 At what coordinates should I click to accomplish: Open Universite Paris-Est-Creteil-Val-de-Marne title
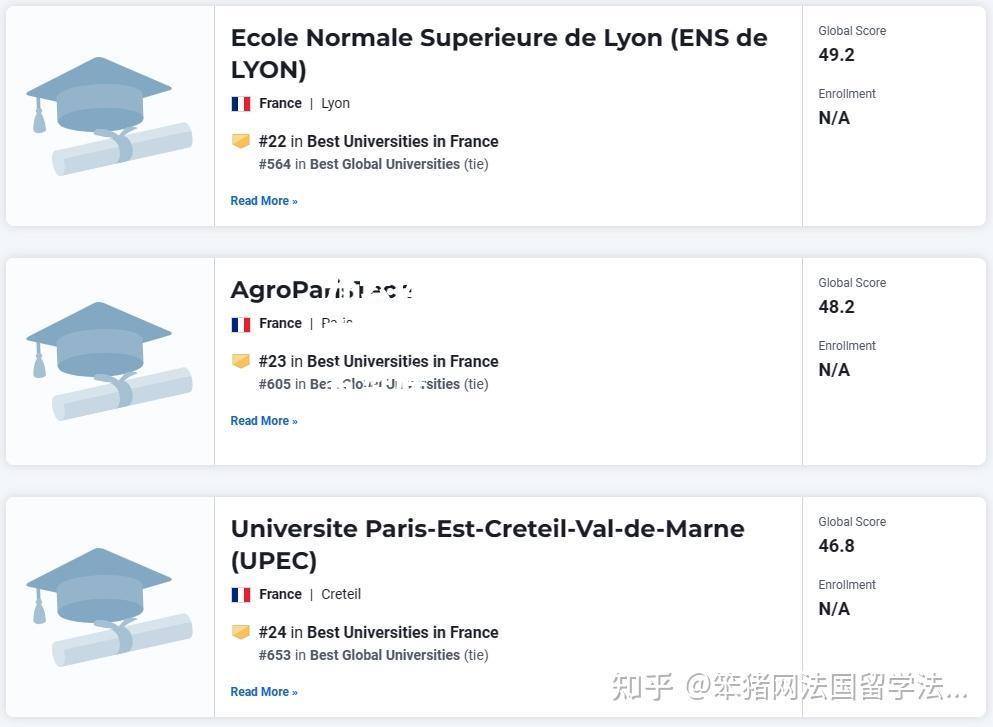pyautogui.click(x=488, y=545)
